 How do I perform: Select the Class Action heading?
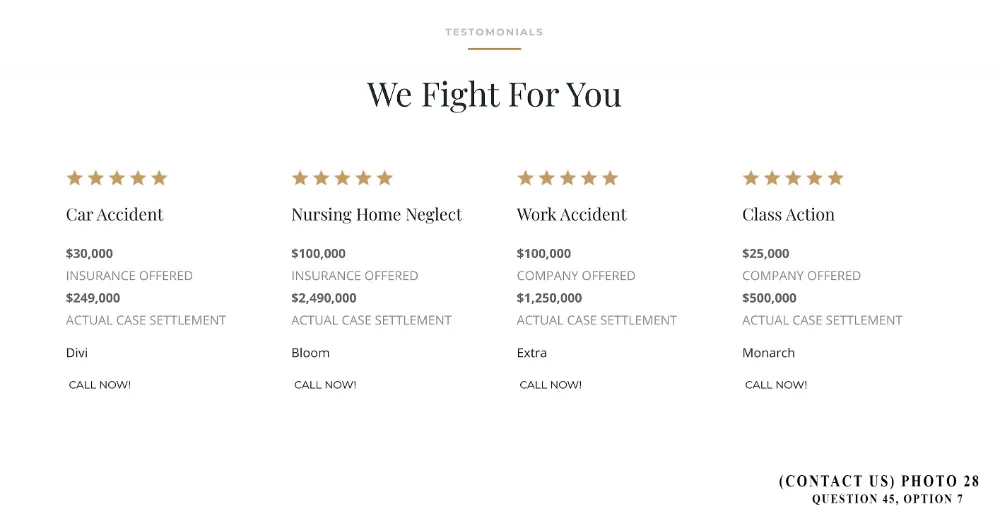[788, 214]
